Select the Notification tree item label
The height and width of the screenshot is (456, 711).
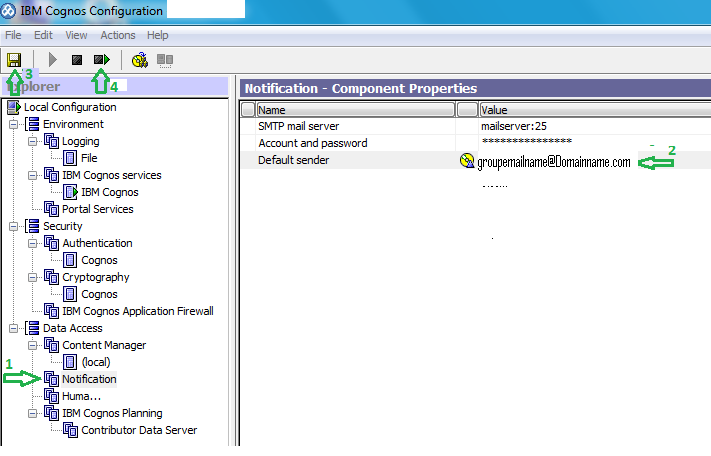pyautogui.click(x=89, y=379)
